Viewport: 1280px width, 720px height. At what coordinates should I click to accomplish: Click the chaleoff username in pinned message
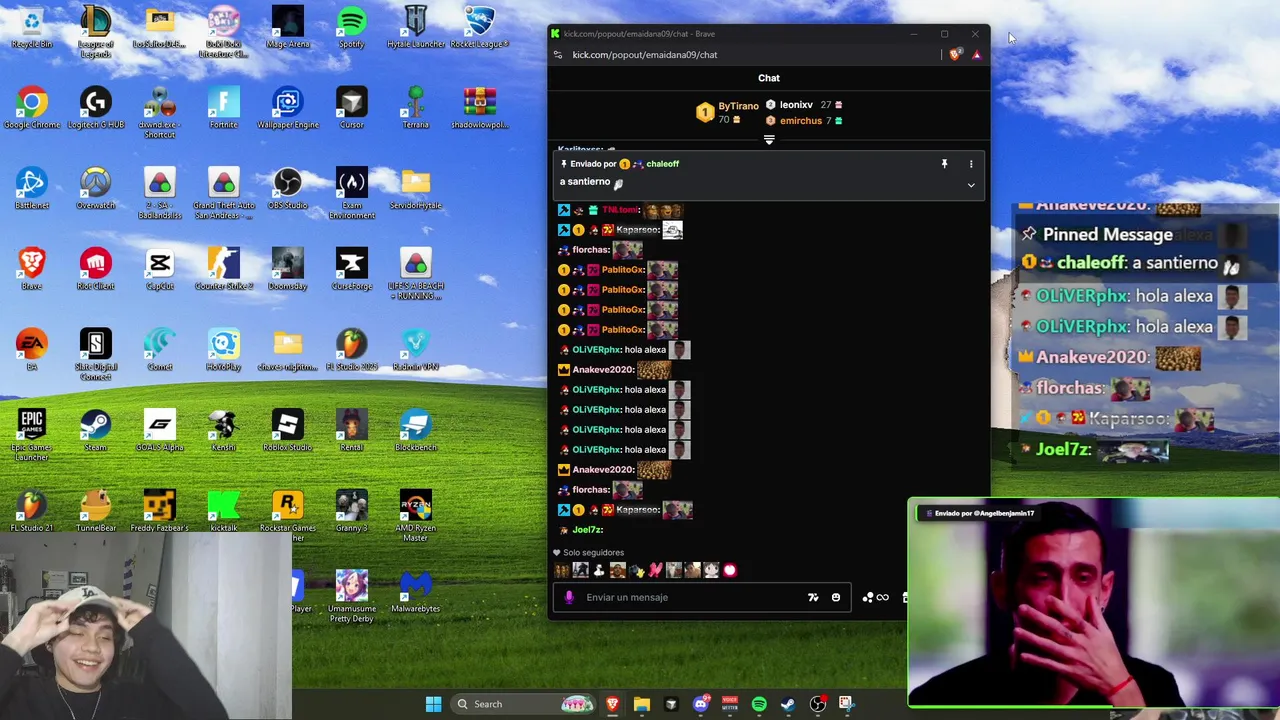(x=662, y=164)
